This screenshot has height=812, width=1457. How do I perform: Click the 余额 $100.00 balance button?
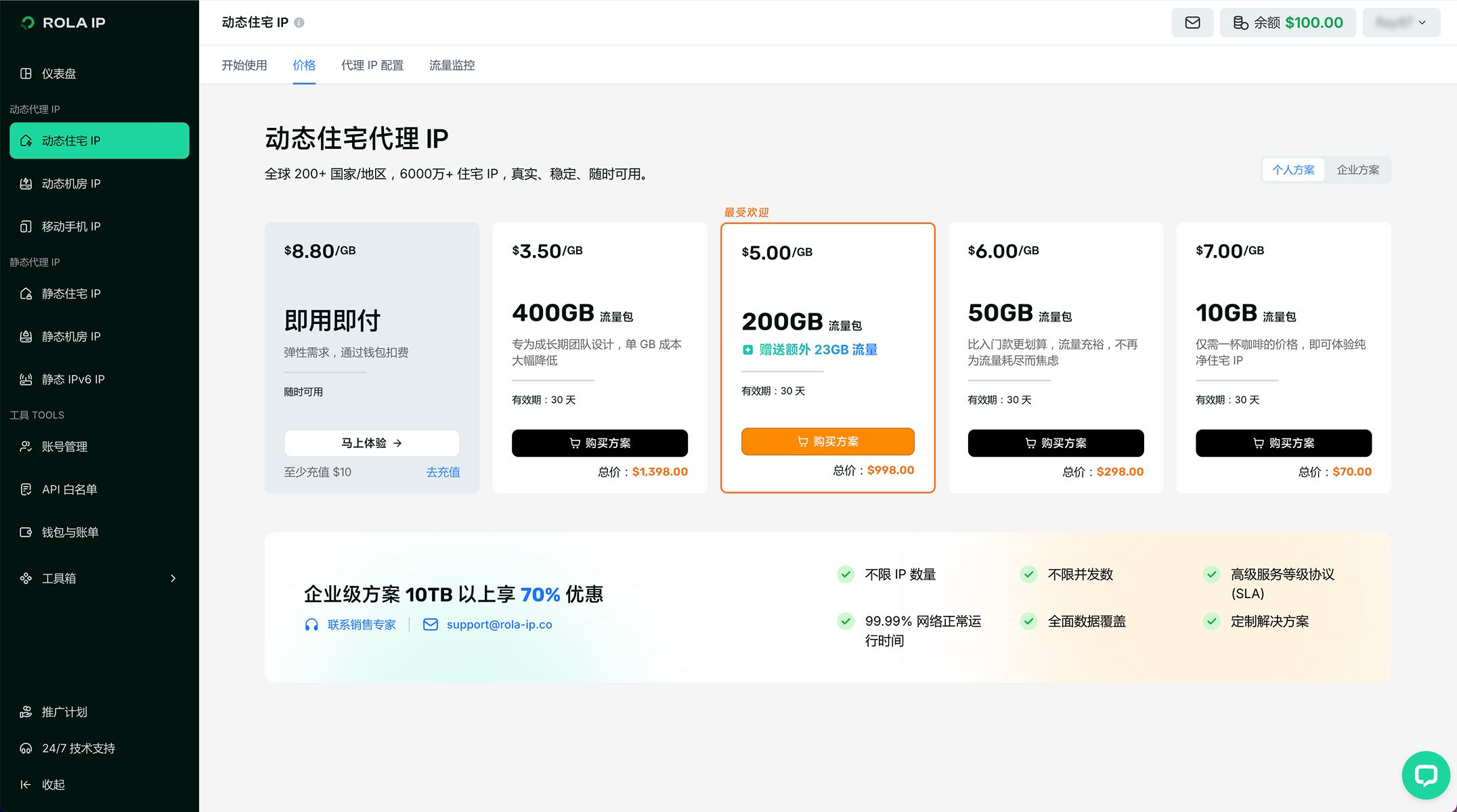(1288, 22)
